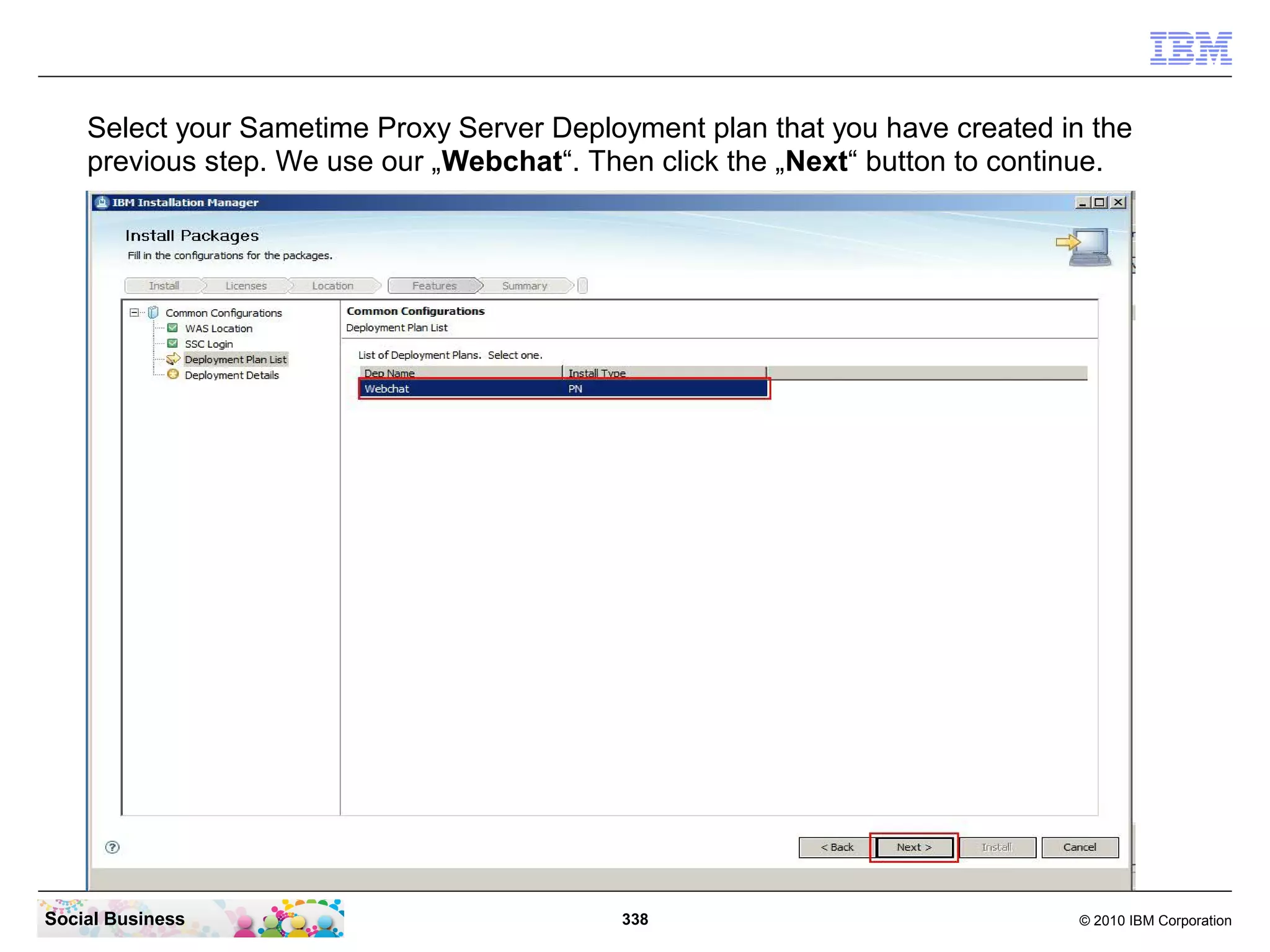Select Deployment Details tree item
The height and width of the screenshot is (952, 1270).
[232, 375]
